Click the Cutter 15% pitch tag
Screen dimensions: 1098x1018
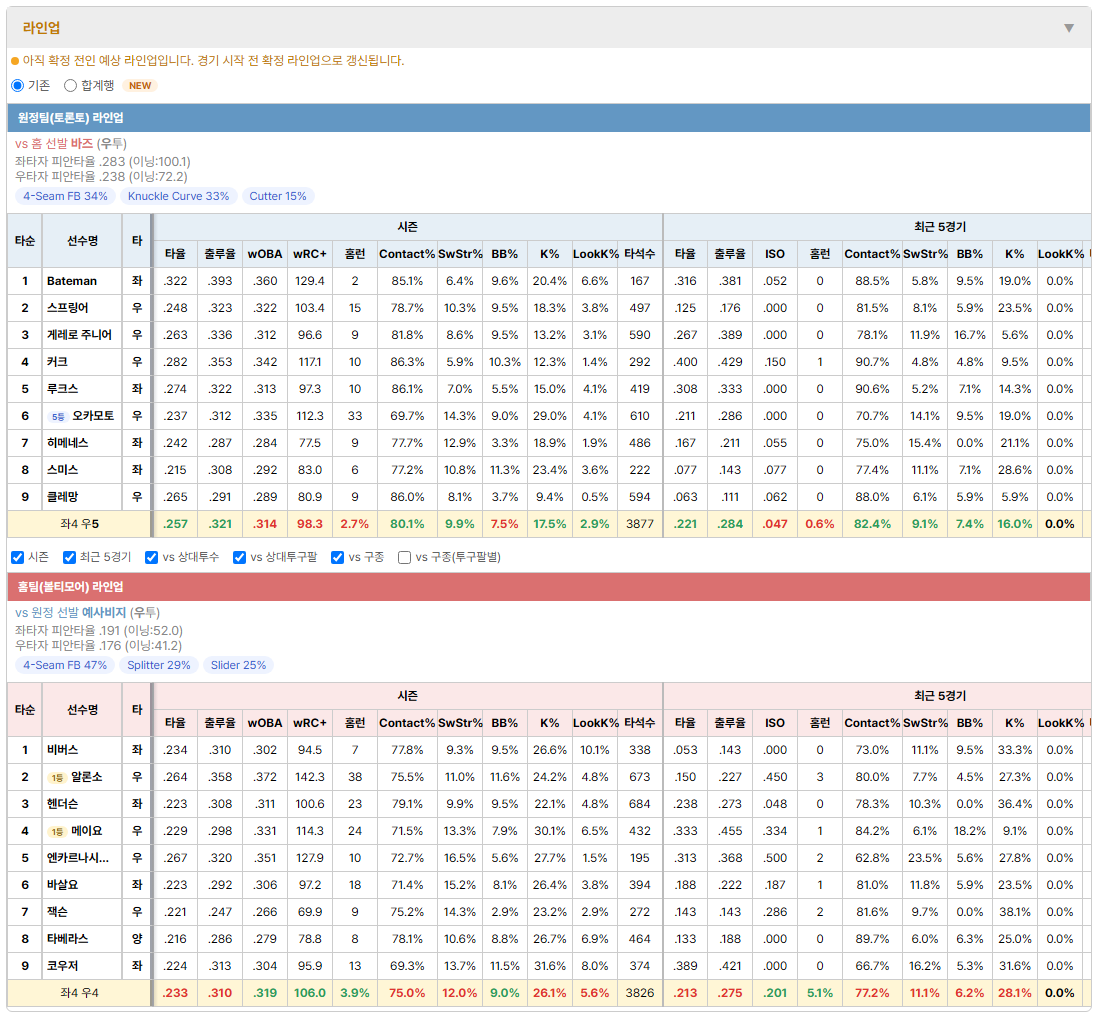coord(278,196)
